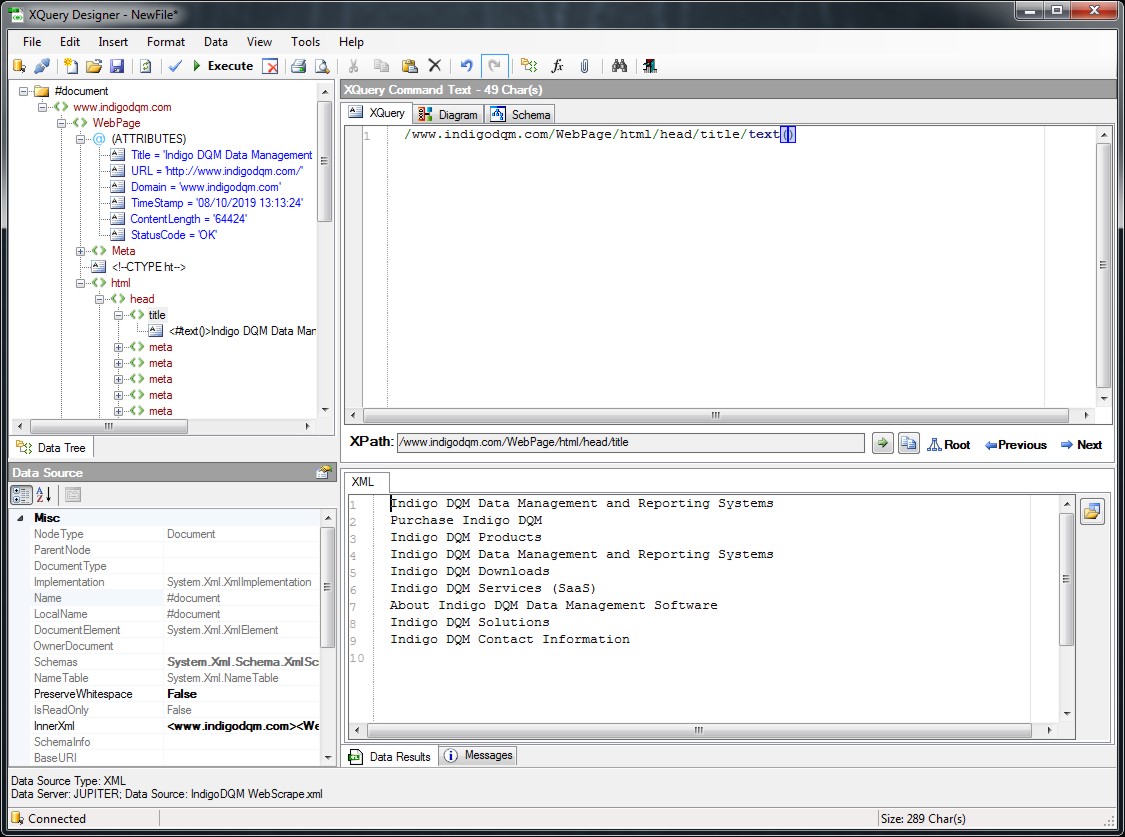
Task: Click the Save file icon
Action: (117, 66)
